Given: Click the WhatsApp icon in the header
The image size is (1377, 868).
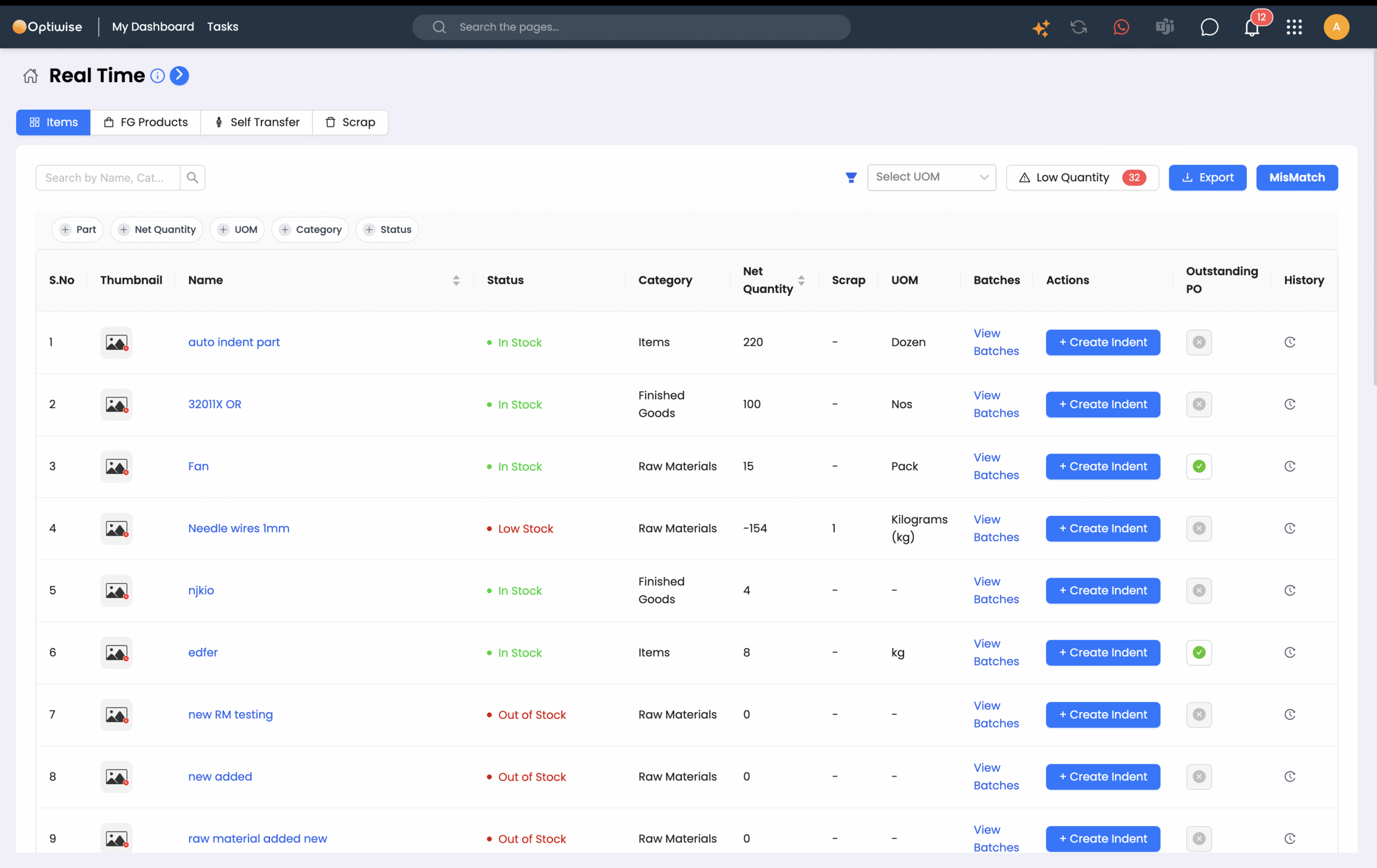Looking at the screenshot, I should (x=1121, y=27).
